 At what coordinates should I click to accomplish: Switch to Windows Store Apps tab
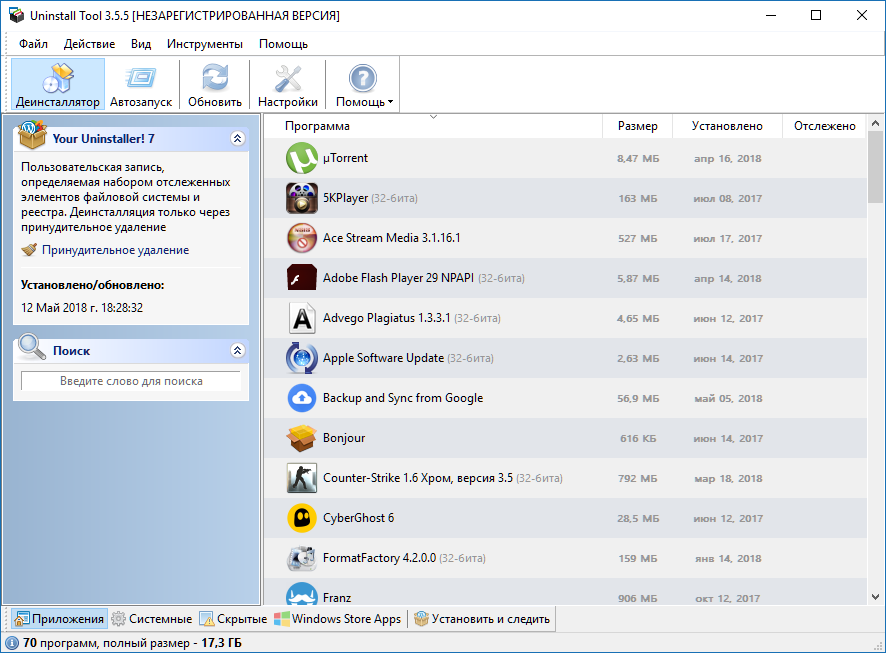click(338, 619)
